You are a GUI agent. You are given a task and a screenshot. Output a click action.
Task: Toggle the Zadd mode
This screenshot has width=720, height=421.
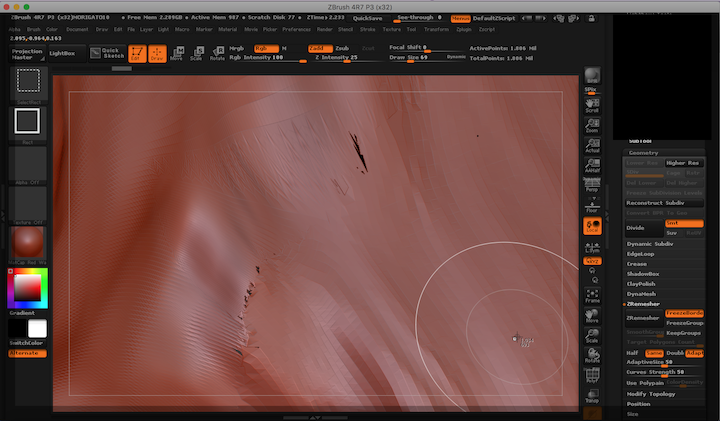pos(320,48)
